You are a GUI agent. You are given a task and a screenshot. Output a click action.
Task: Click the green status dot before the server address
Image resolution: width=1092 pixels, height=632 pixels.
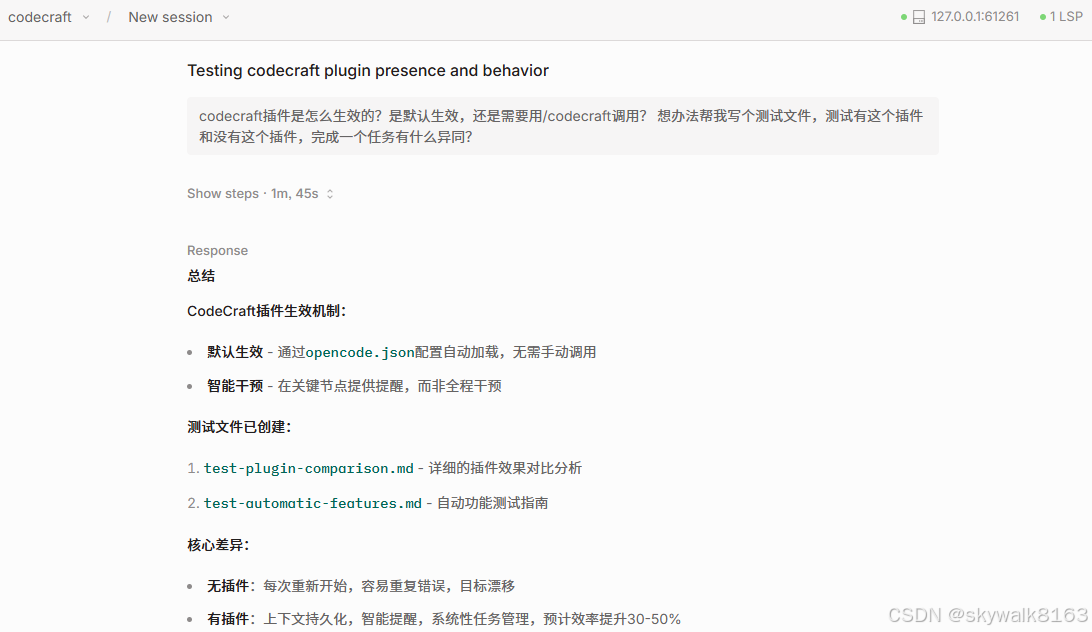(x=903, y=17)
